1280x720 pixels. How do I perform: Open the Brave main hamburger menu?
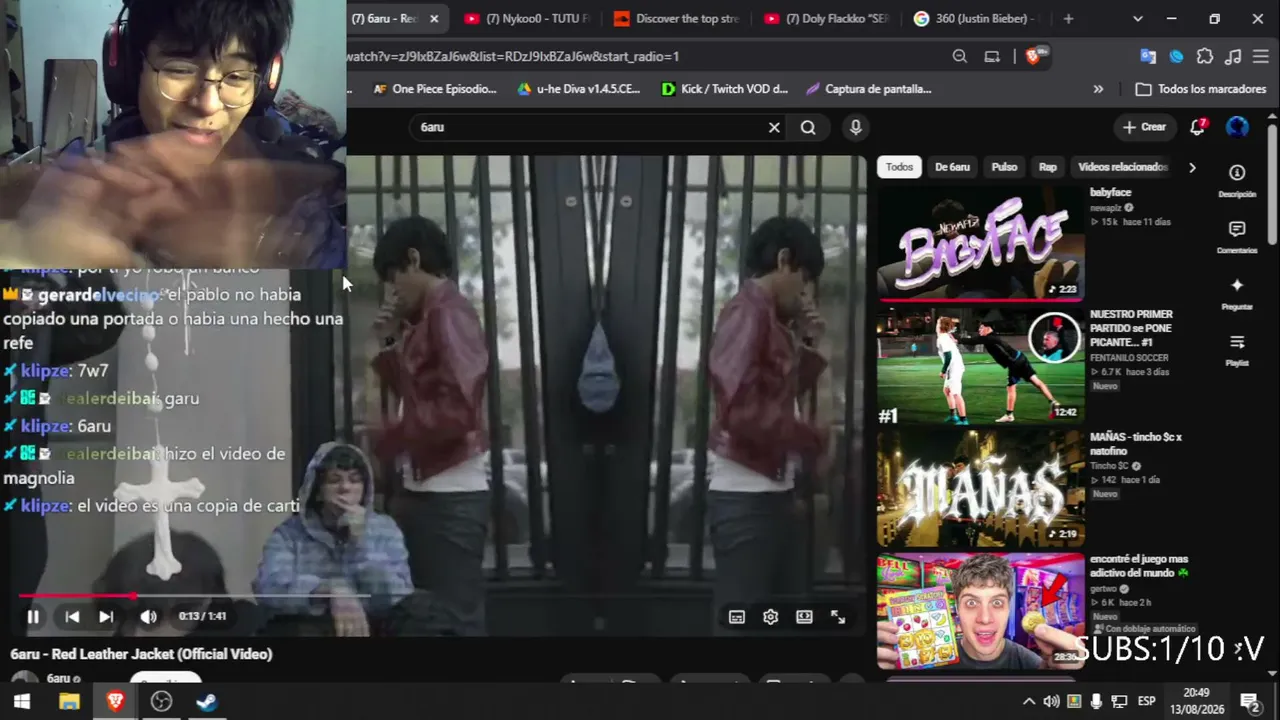tap(1262, 56)
